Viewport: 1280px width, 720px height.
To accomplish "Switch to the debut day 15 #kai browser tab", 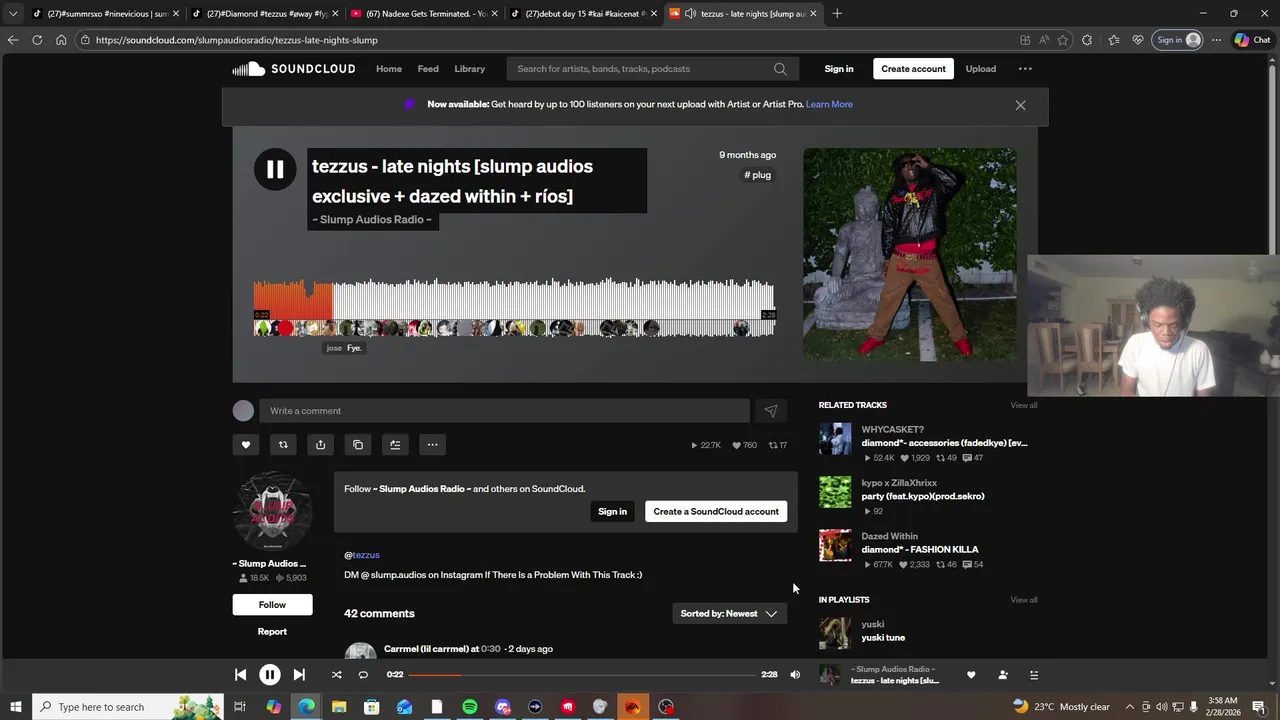I will click(583, 14).
